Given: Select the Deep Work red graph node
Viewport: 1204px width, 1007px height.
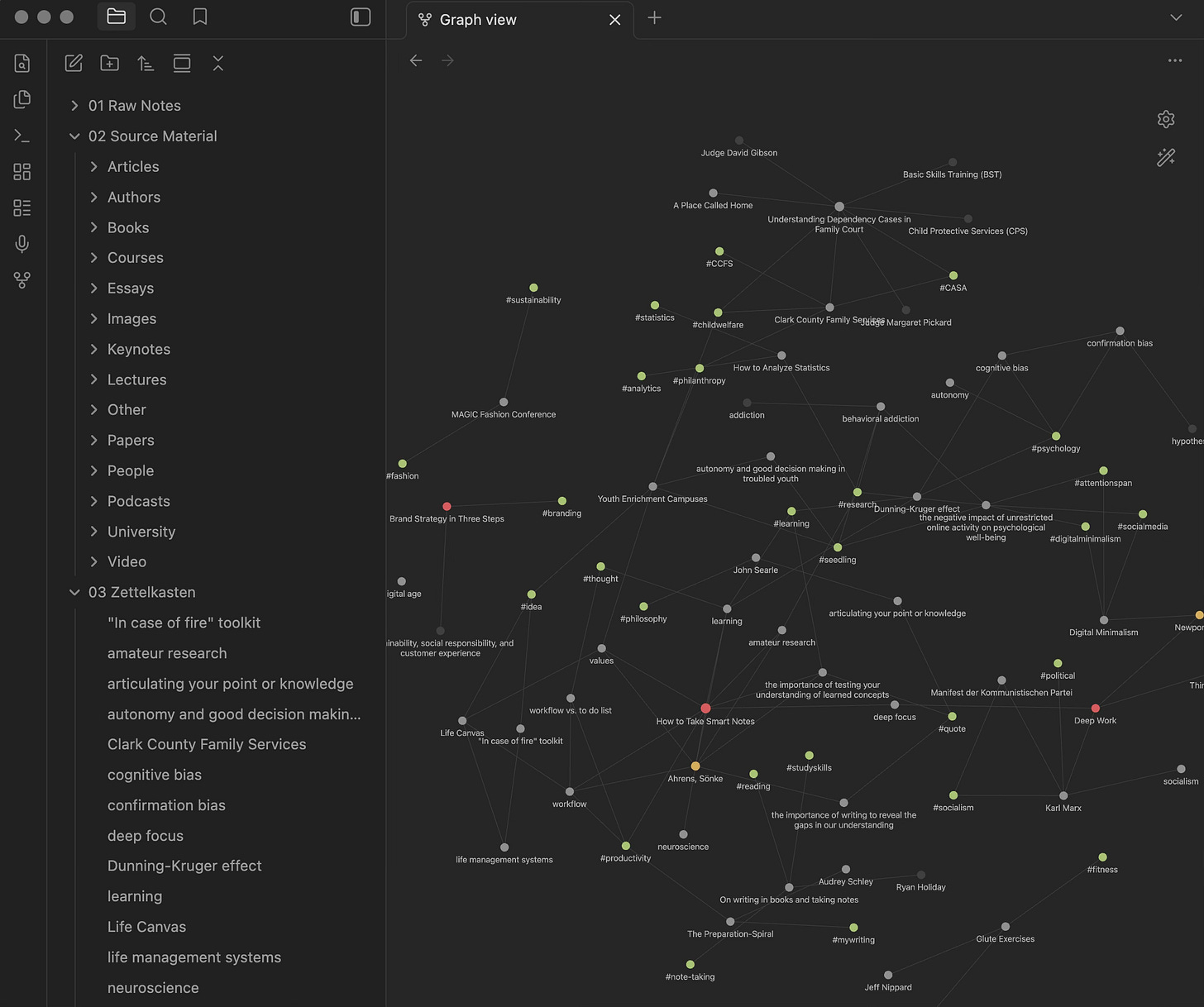Looking at the screenshot, I should coord(1096,709).
